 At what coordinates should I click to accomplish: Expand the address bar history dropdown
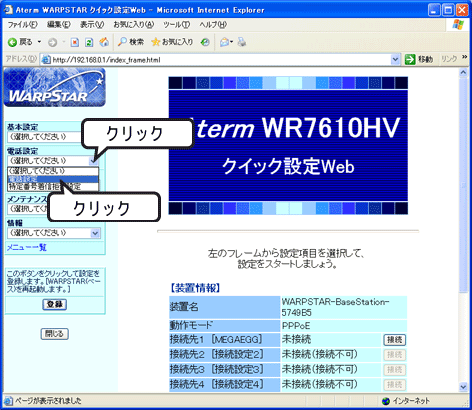coord(395,60)
